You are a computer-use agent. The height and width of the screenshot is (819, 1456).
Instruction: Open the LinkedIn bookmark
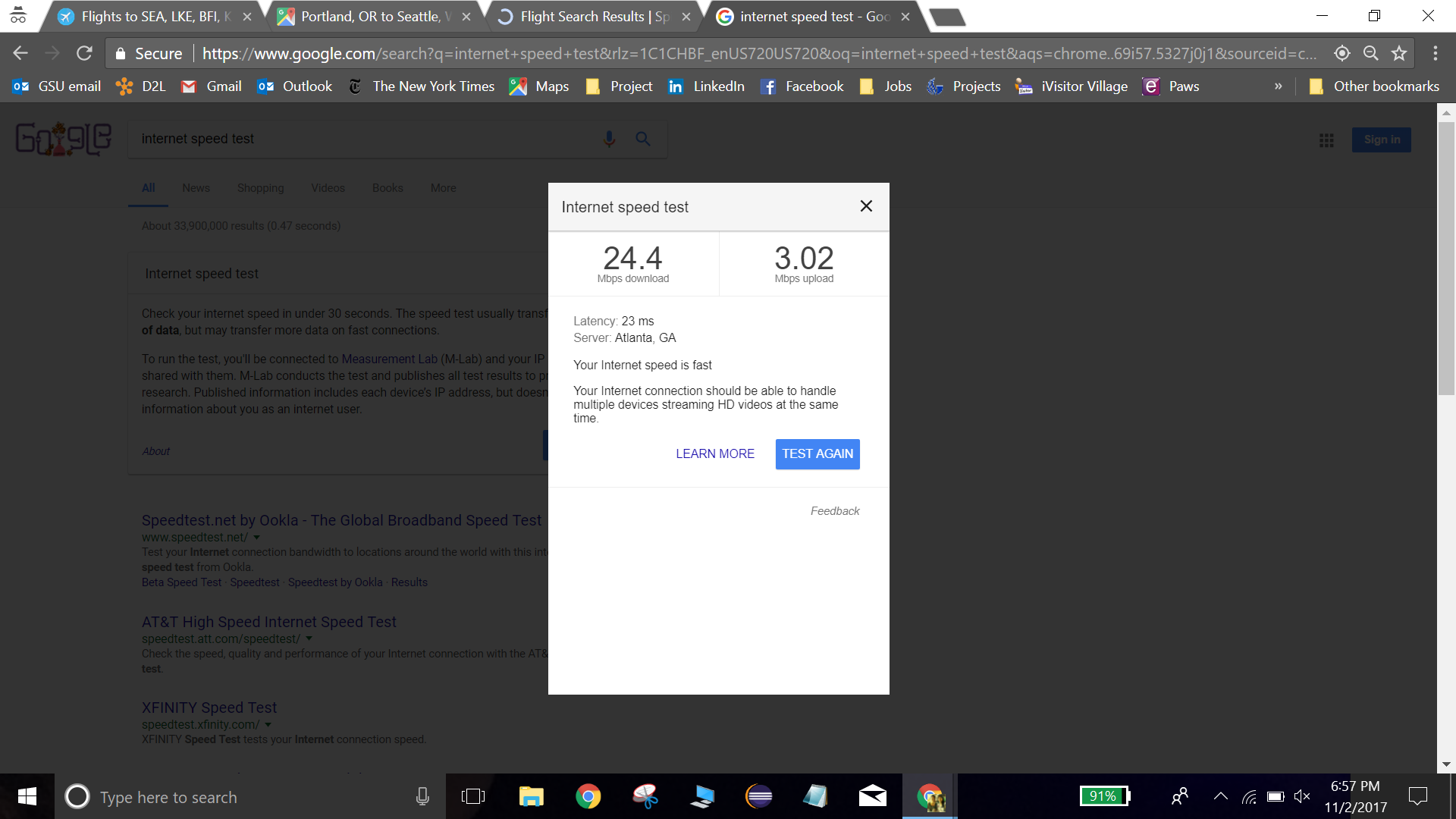[706, 86]
